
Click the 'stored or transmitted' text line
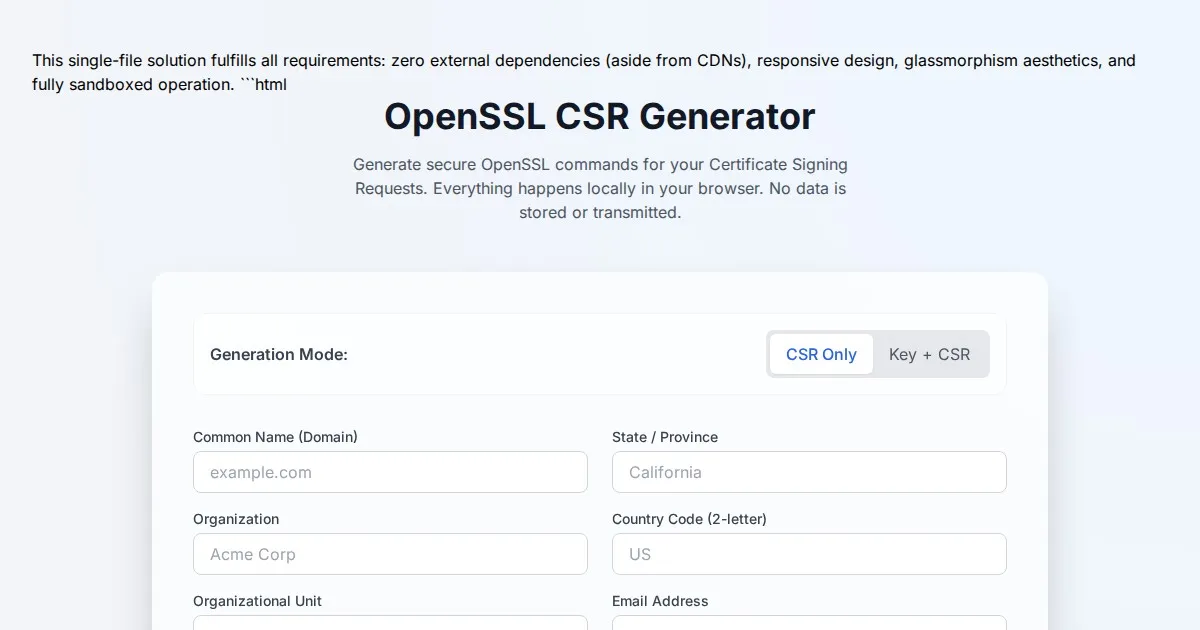[x=600, y=212]
